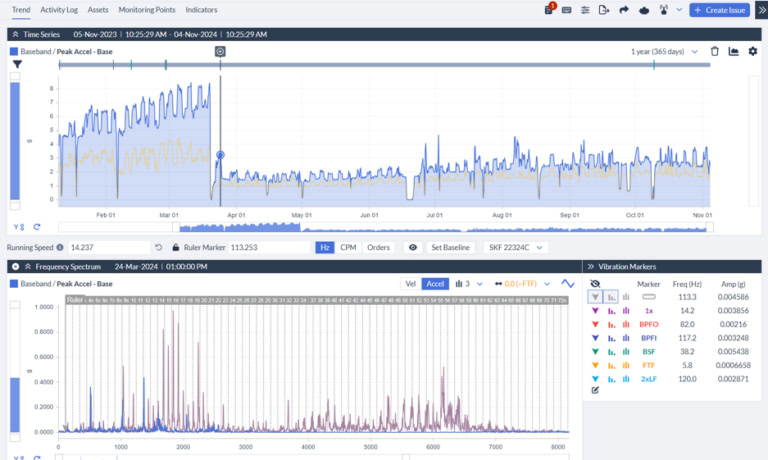
Task: Open the notifications icon with red badge
Action: pyautogui.click(x=549, y=9)
